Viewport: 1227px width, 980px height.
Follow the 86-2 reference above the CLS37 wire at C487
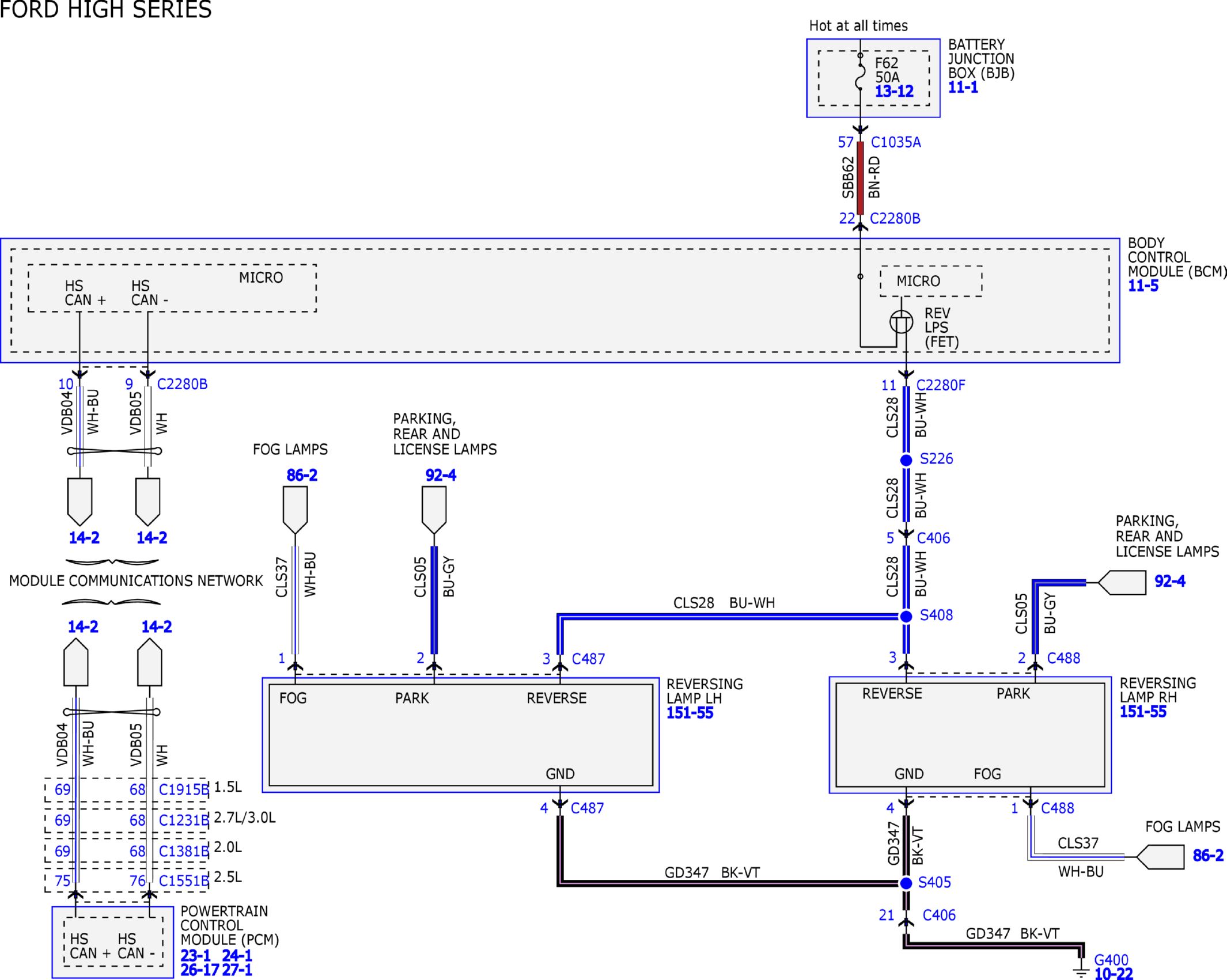[x=302, y=475]
